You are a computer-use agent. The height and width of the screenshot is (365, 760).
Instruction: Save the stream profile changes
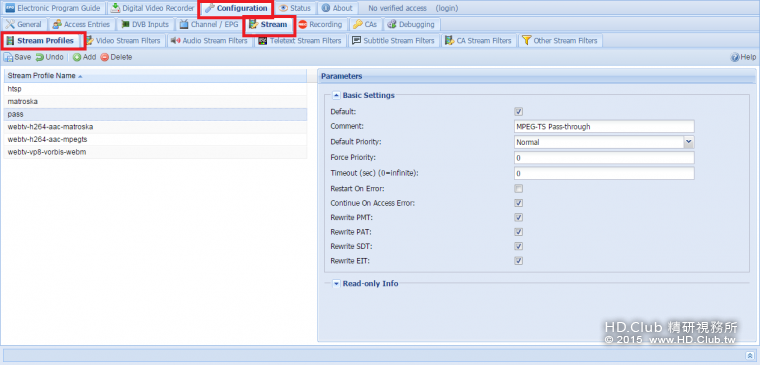point(17,57)
